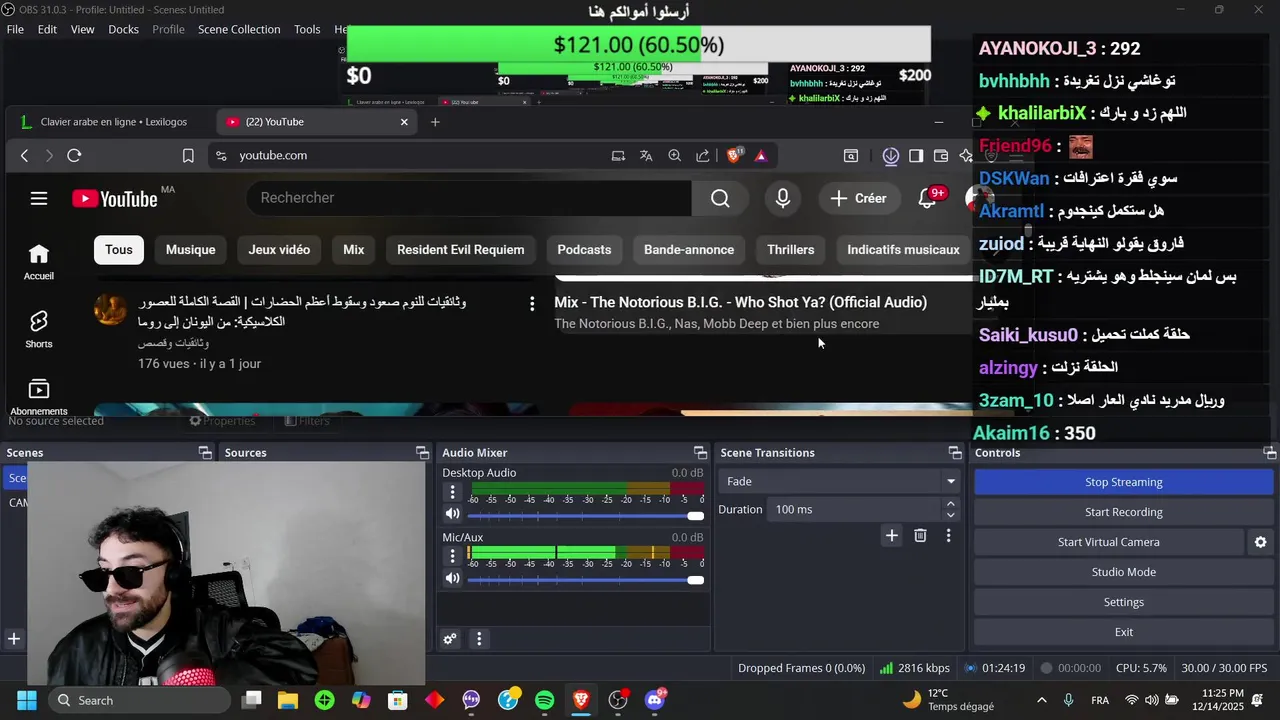
Task: Delete the scene transition with trash icon
Action: tap(920, 536)
